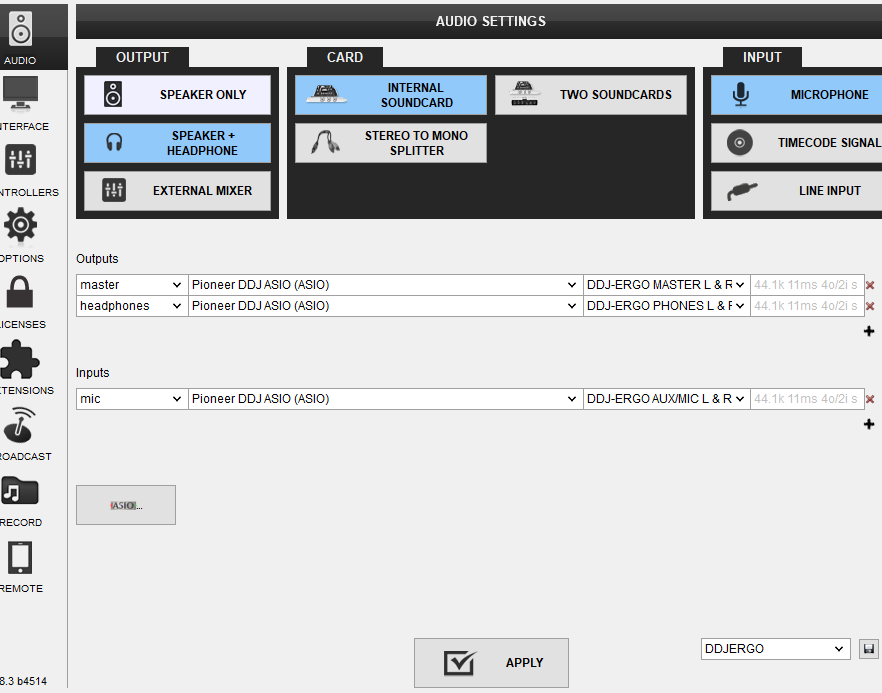Save the audio config with floppy icon
This screenshot has height=693, width=882.
(869, 649)
